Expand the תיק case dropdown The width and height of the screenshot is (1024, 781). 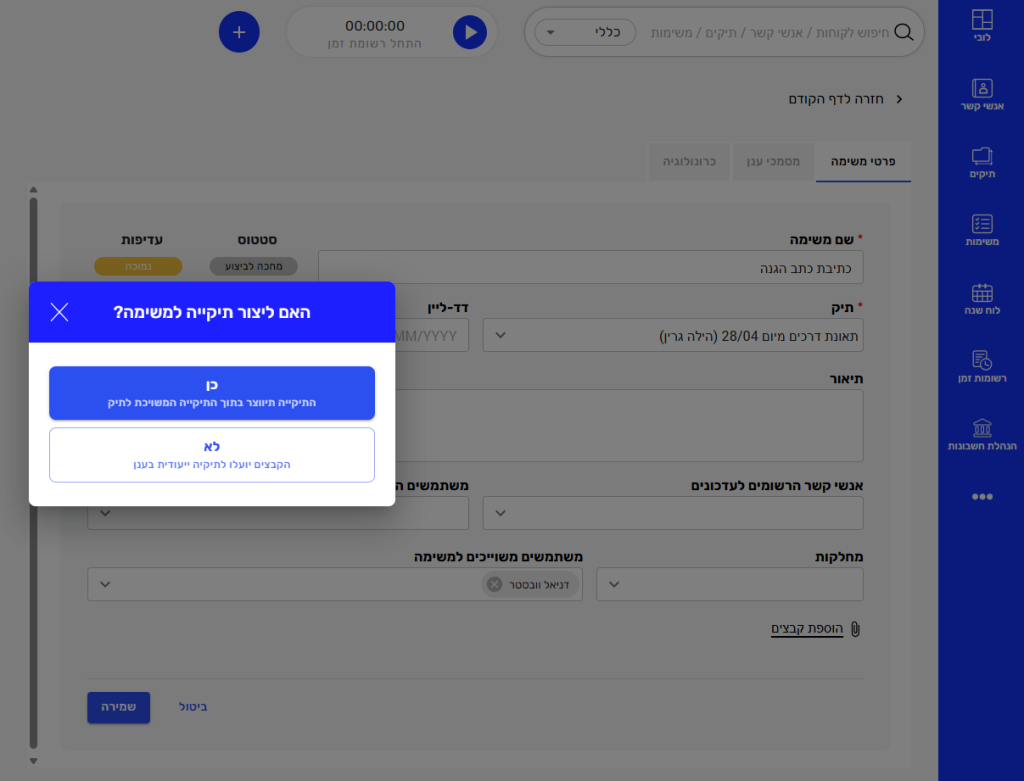click(x=672, y=336)
